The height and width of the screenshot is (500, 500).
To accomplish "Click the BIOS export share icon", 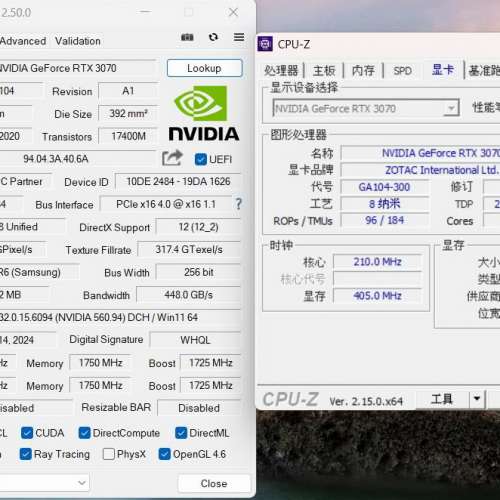I will point(172,158).
